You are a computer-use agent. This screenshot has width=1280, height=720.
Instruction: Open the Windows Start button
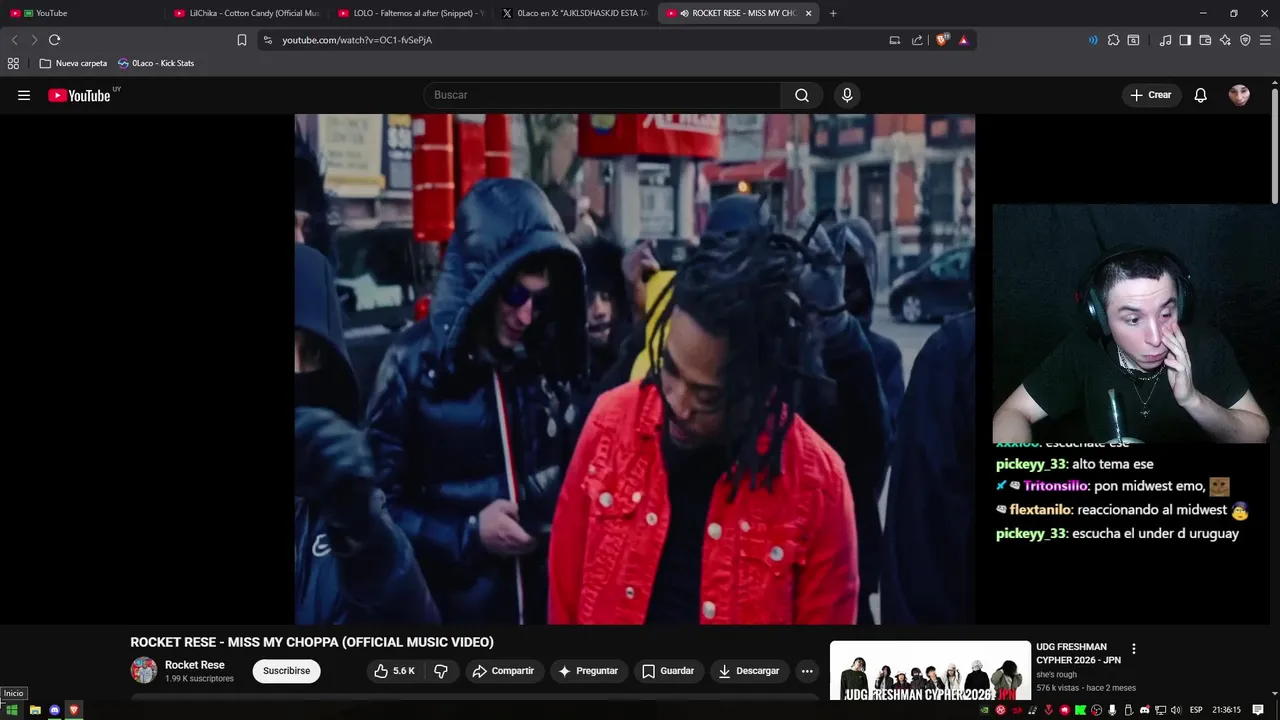coord(12,710)
